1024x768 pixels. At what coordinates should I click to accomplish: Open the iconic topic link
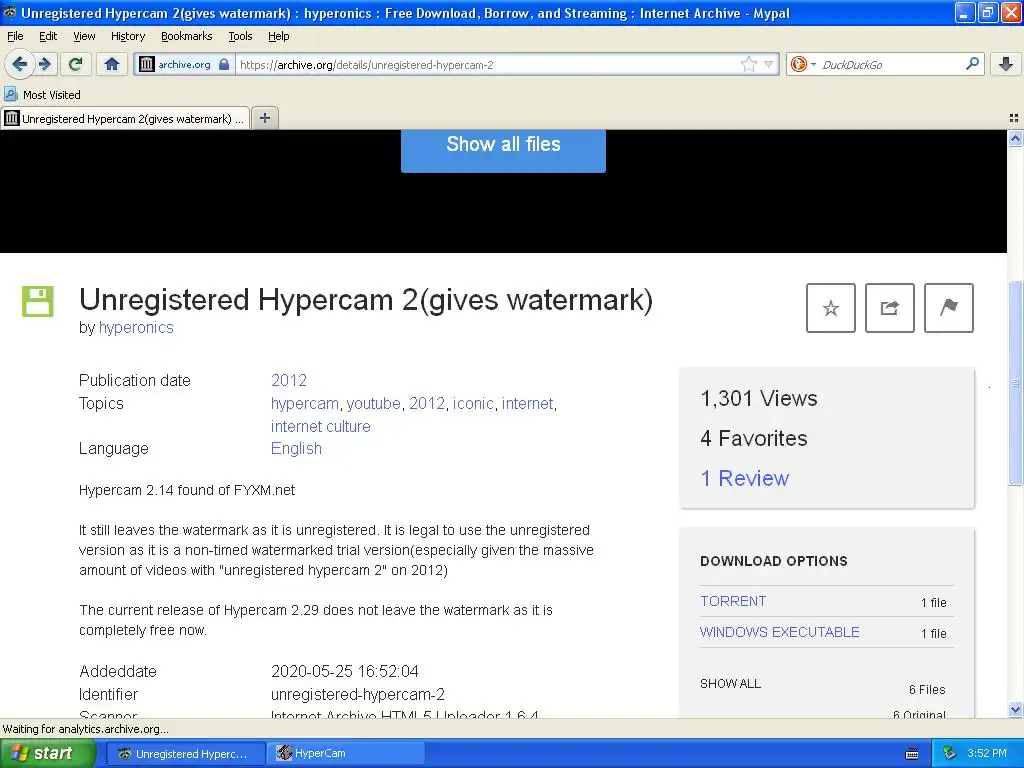473,404
